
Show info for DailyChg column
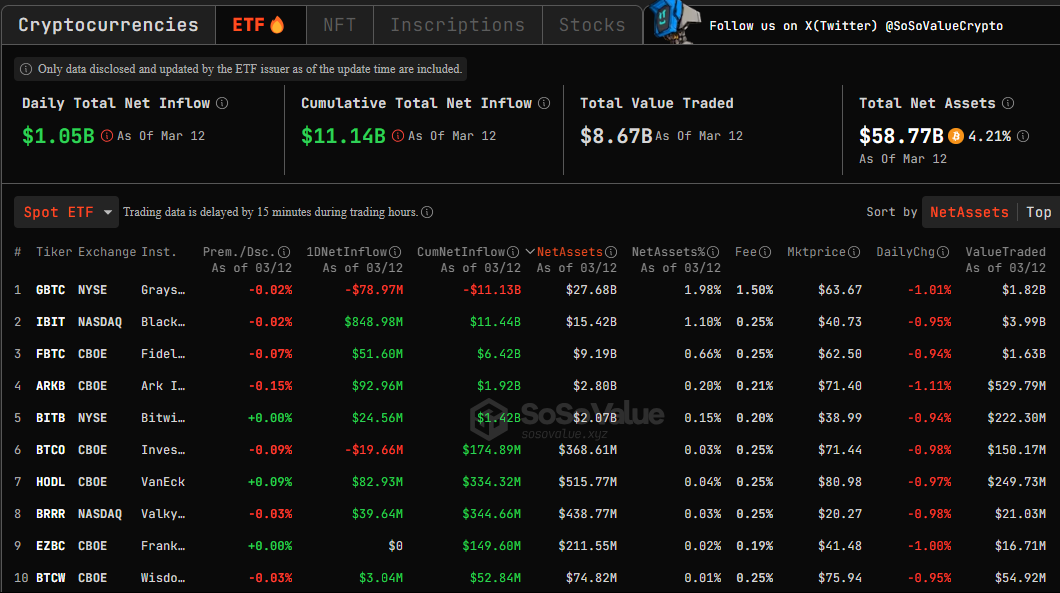(943, 252)
